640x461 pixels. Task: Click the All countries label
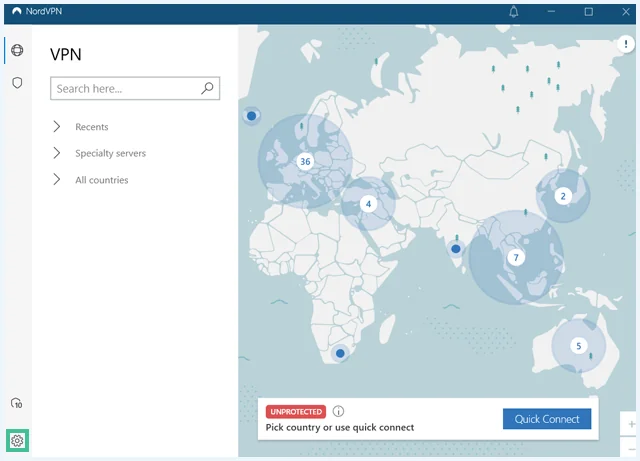click(102, 180)
